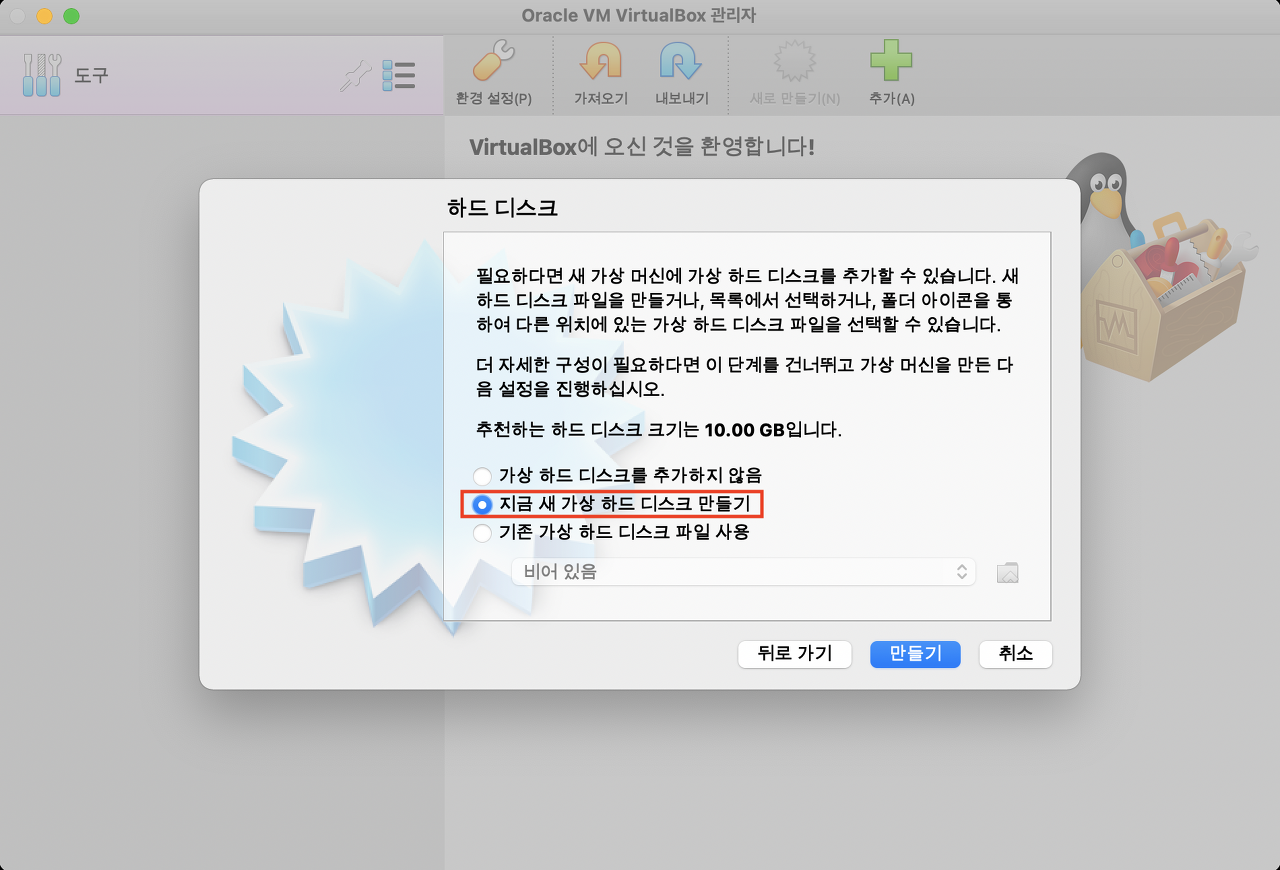Open the '비어 있음' disk file dropdown
This screenshot has height=870, width=1280.
pyautogui.click(x=743, y=572)
